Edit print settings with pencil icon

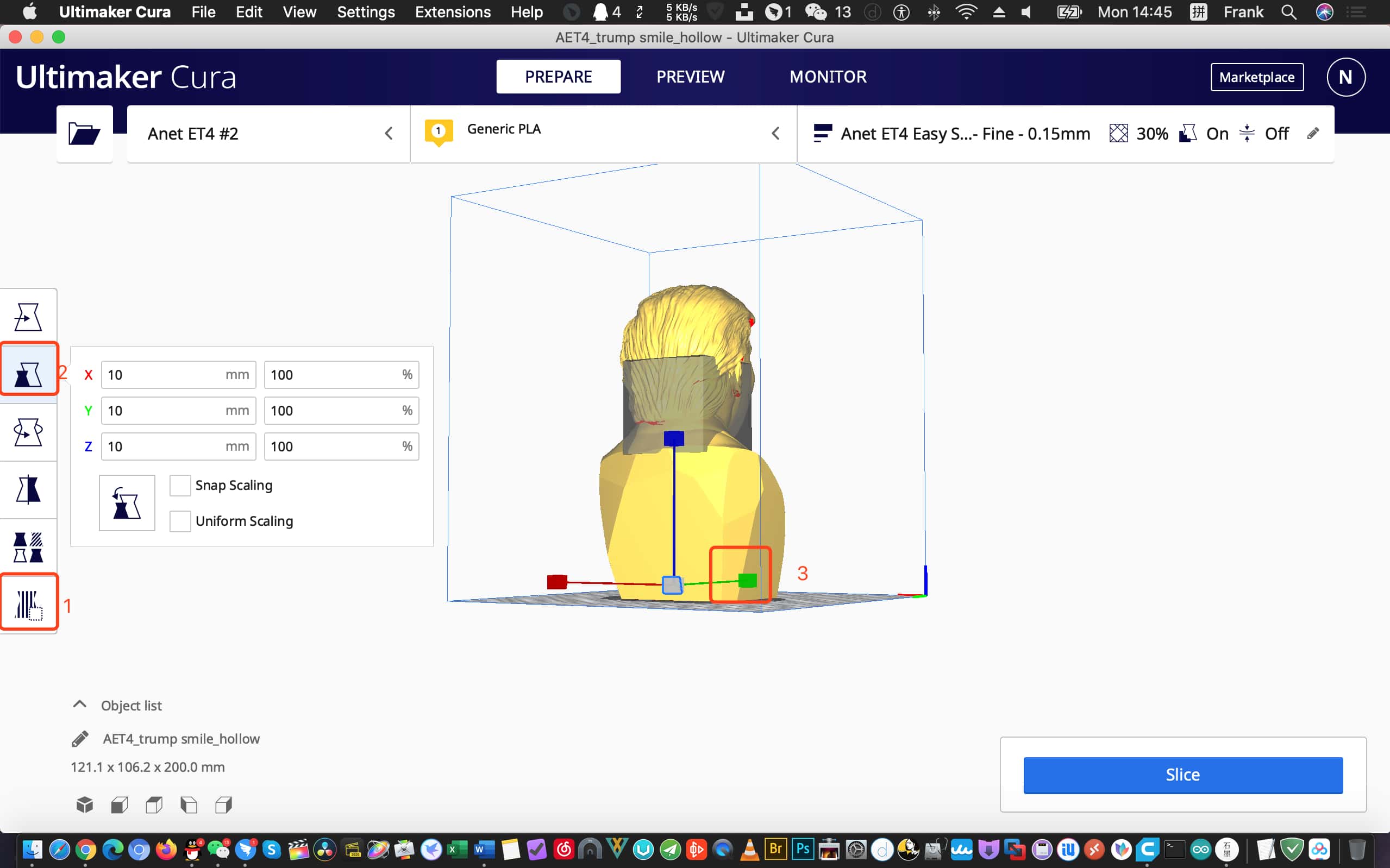(1313, 134)
